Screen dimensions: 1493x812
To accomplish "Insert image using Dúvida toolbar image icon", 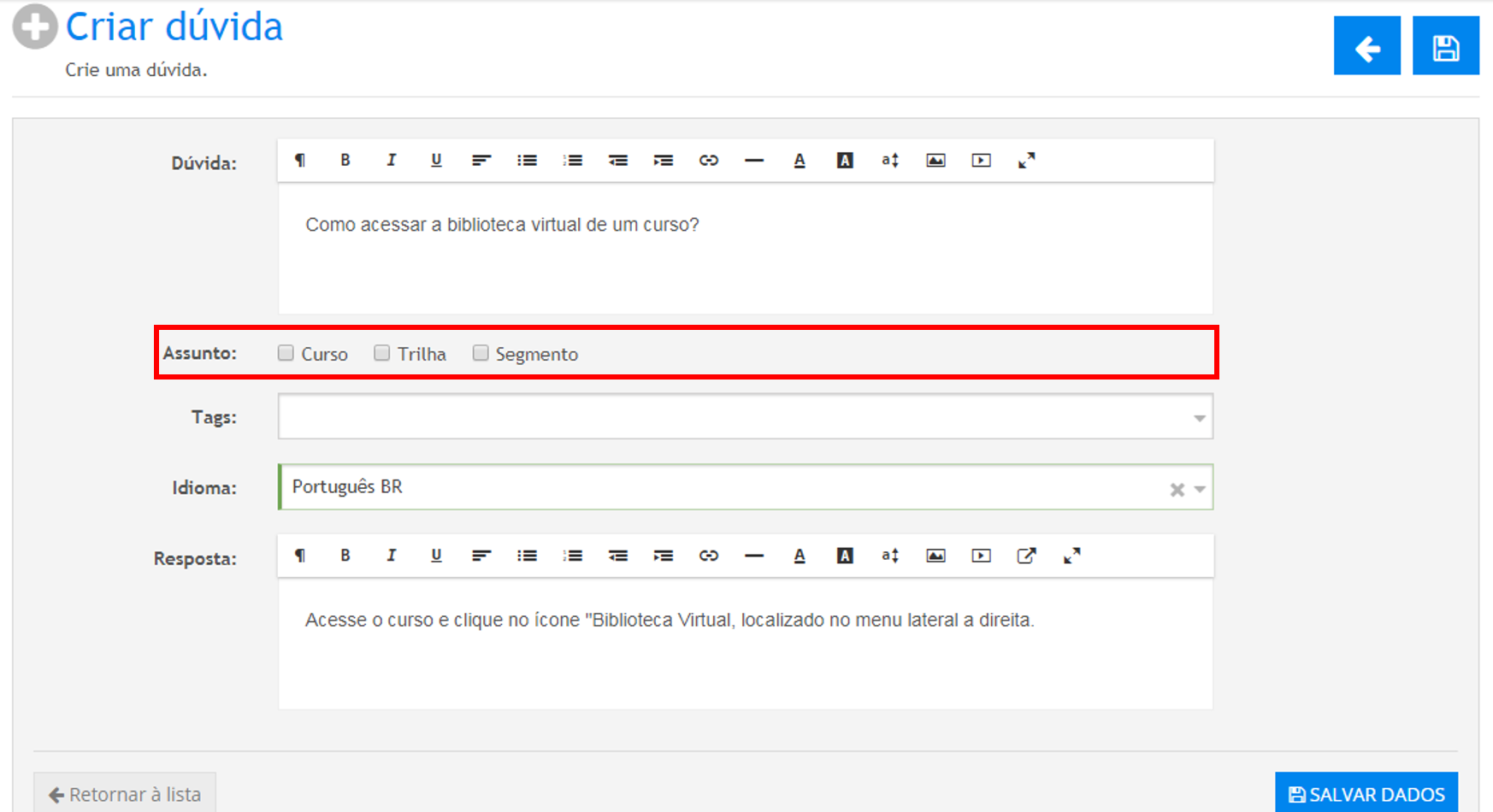I will pyautogui.click(x=935, y=160).
